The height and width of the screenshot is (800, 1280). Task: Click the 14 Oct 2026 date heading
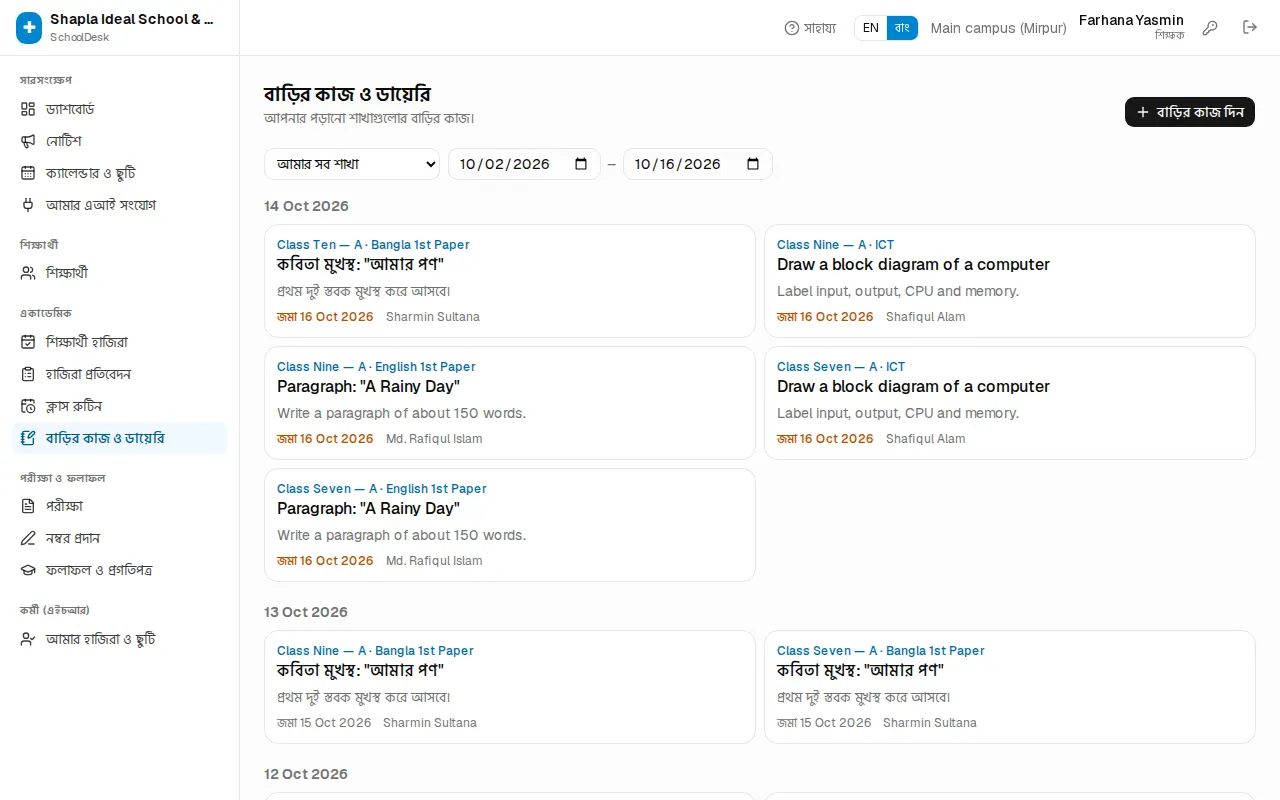tap(306, 206)
